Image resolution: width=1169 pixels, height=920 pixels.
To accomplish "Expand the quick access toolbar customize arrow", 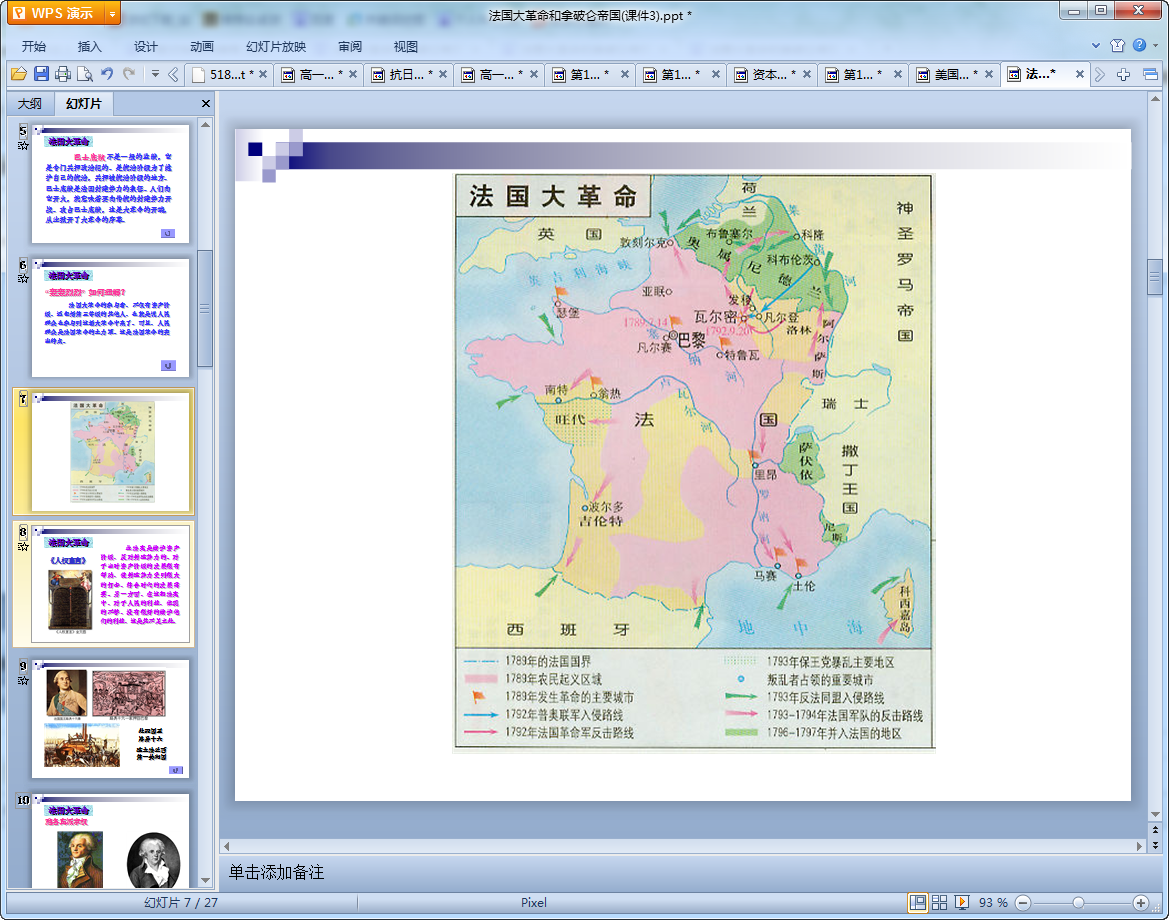I will pos(155,73).
